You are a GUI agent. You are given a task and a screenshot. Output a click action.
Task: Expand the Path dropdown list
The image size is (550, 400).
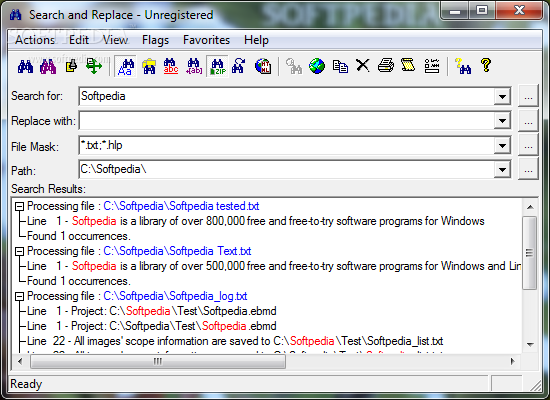click(502, 170)
